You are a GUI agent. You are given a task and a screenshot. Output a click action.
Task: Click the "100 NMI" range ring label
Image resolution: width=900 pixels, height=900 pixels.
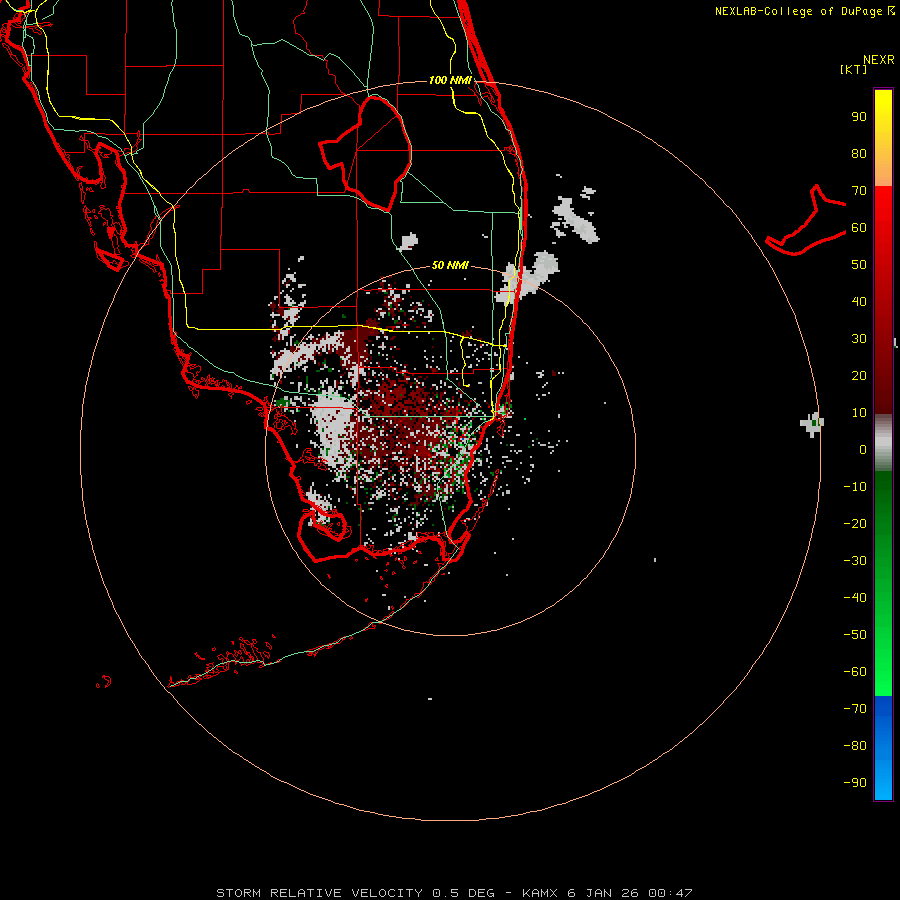point(450,80)
